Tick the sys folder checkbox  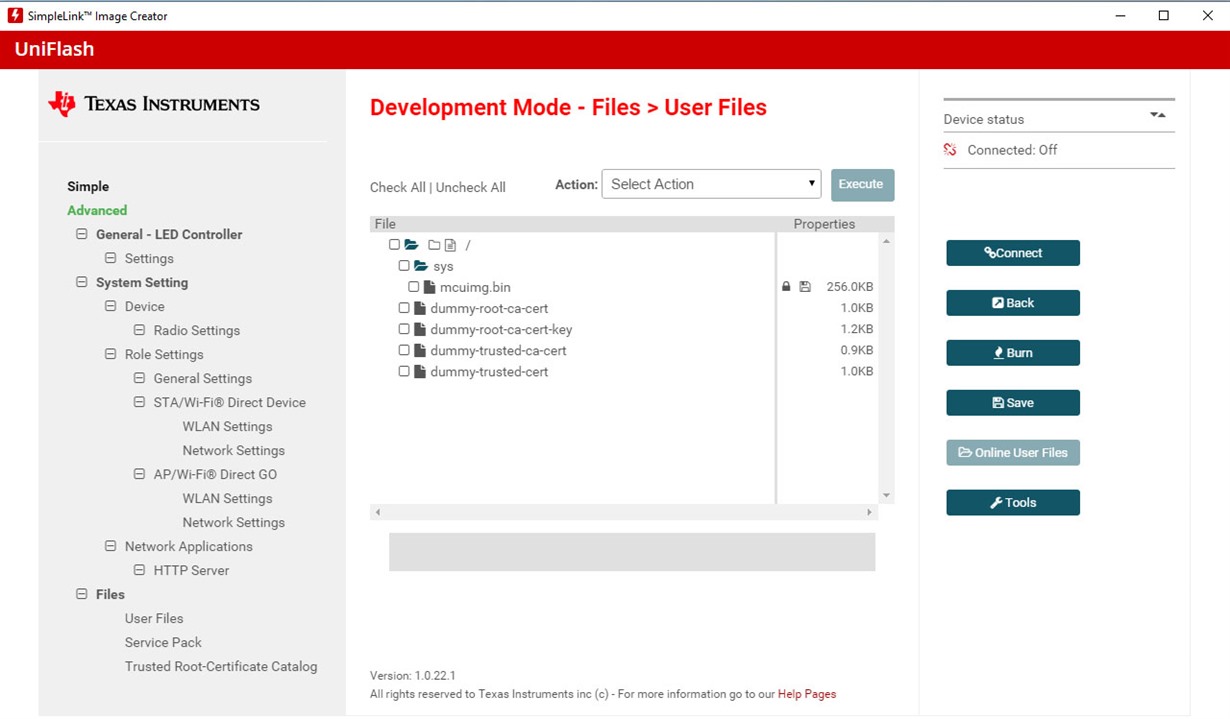click(x=404, y=266)
